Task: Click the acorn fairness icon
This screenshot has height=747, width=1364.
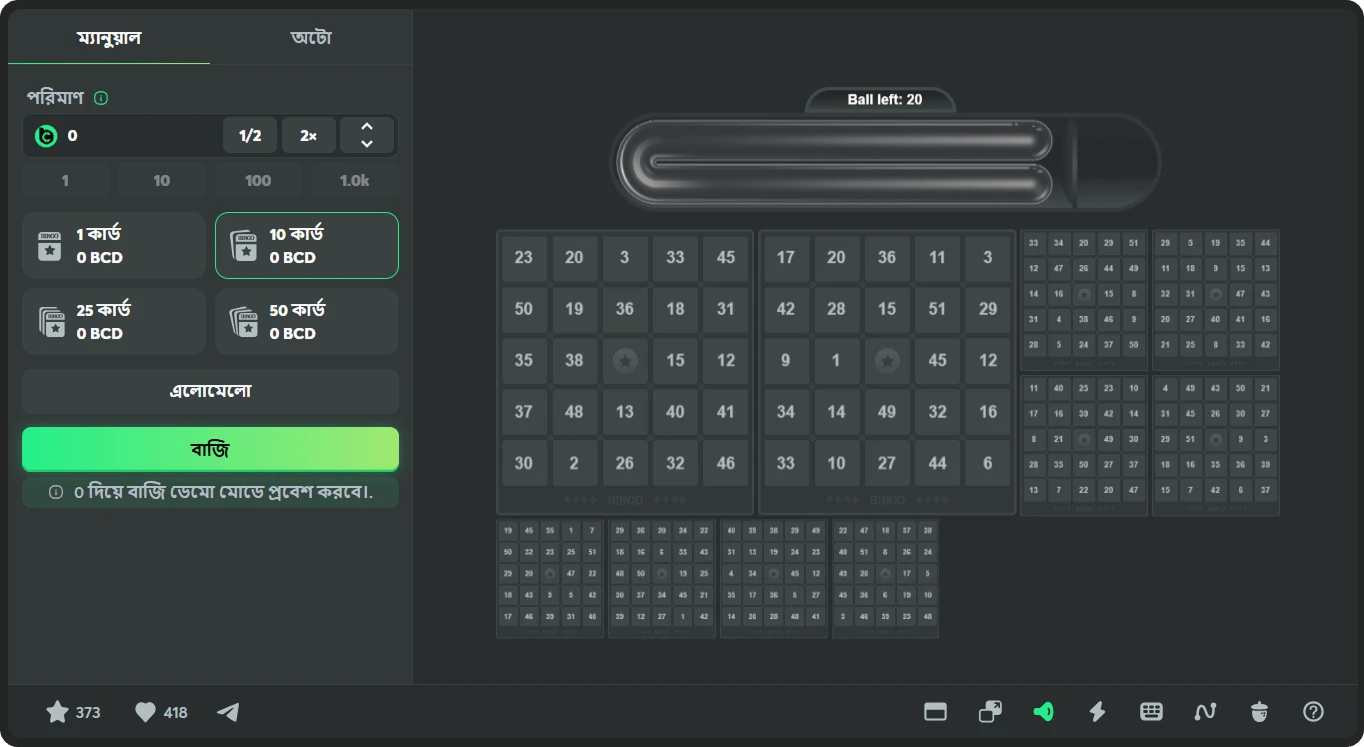Action: (1259, 712)
